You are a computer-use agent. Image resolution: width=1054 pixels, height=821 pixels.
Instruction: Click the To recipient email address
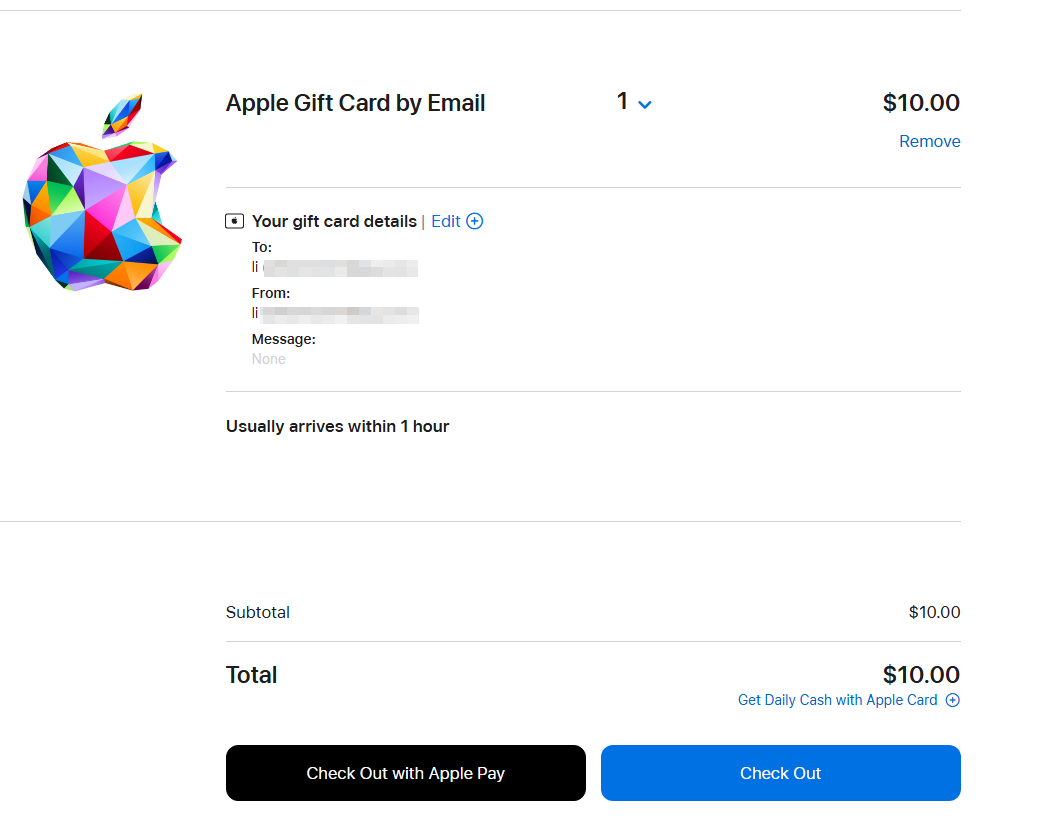(335, 267)
